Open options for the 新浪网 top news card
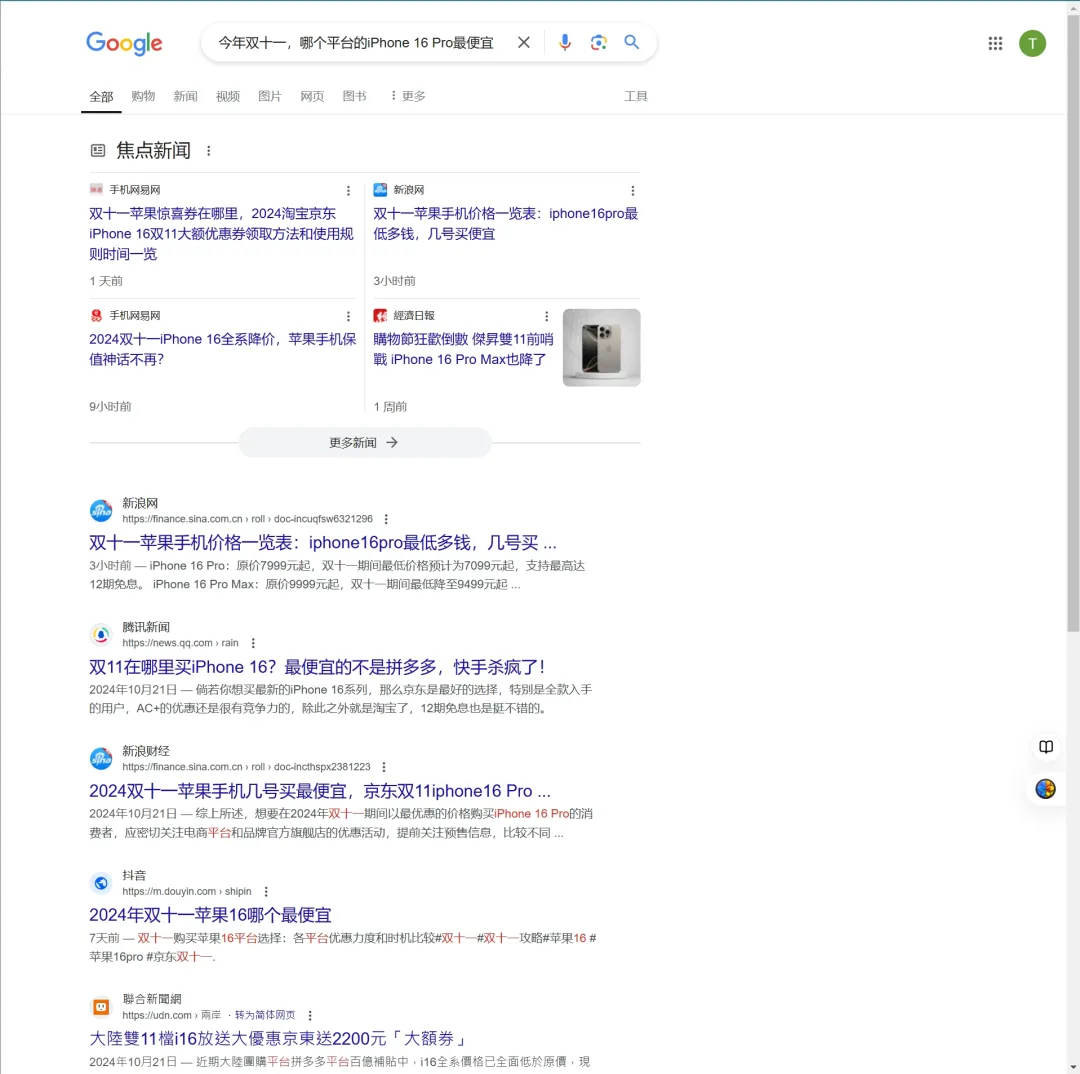This screenshot has height=1074, width=1080. point(633,191)
